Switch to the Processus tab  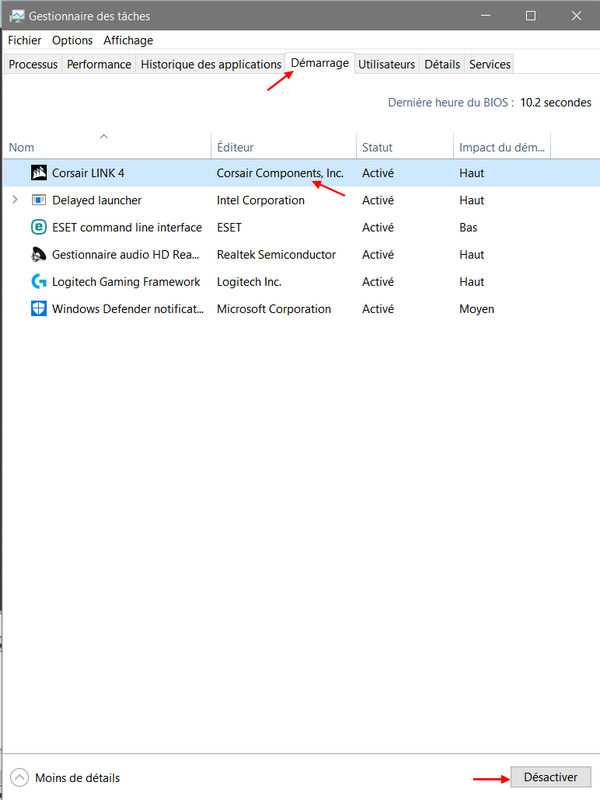click(x=33, y=64)
